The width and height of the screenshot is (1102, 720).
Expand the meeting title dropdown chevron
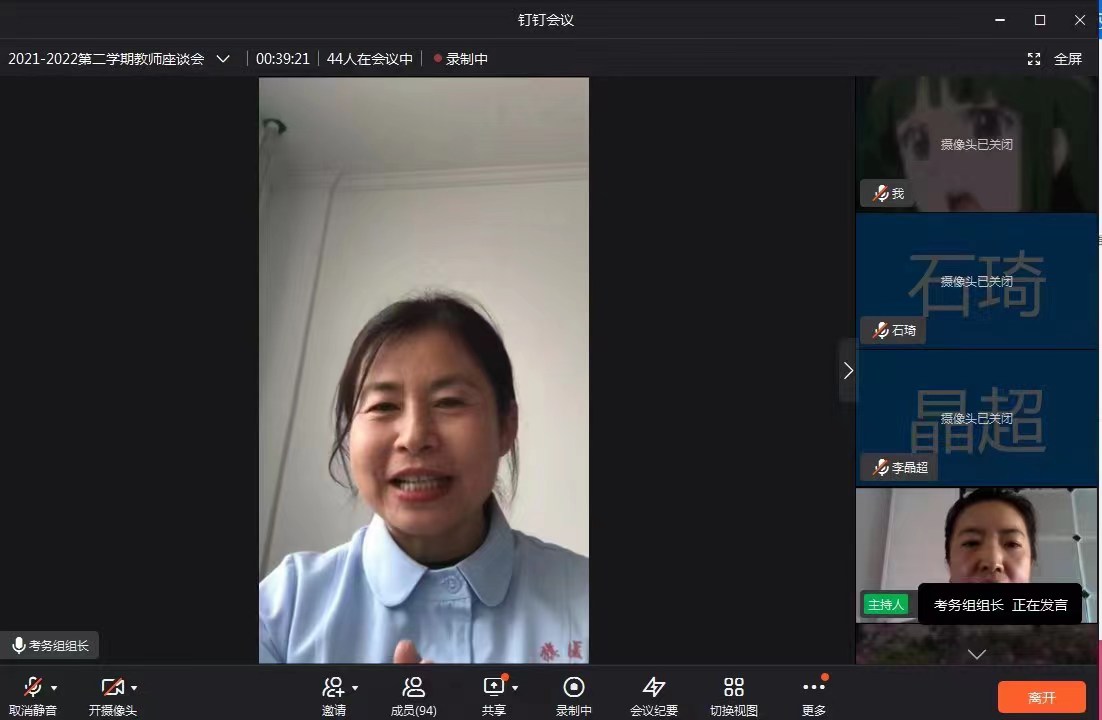pyautogui.click(x=223, y=59)
